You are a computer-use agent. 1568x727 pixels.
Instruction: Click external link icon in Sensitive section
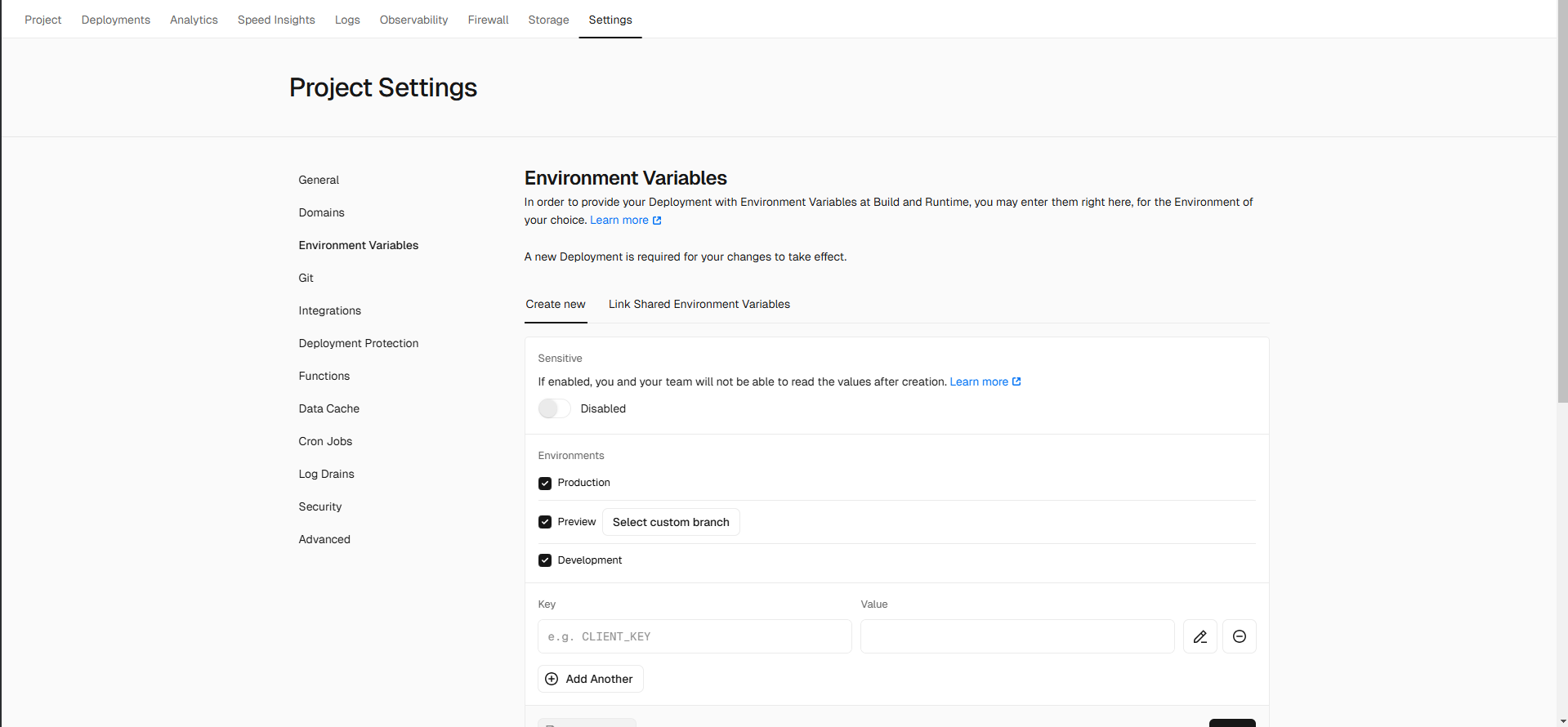[x=1016, y=381]
